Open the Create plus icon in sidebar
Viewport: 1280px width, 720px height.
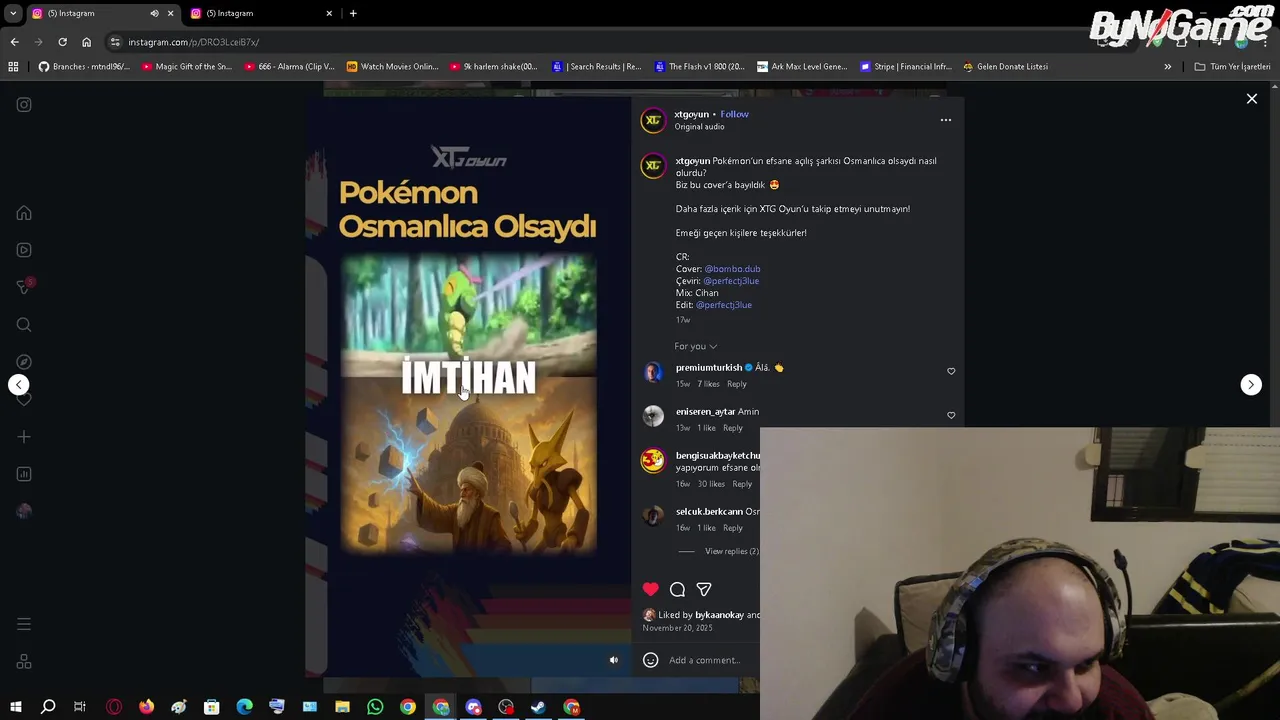[x=24, y=437]
